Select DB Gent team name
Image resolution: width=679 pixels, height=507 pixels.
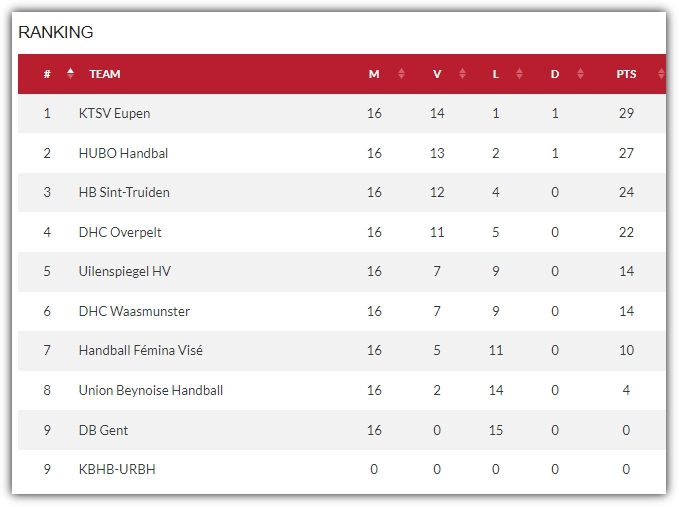pos(103,430)
